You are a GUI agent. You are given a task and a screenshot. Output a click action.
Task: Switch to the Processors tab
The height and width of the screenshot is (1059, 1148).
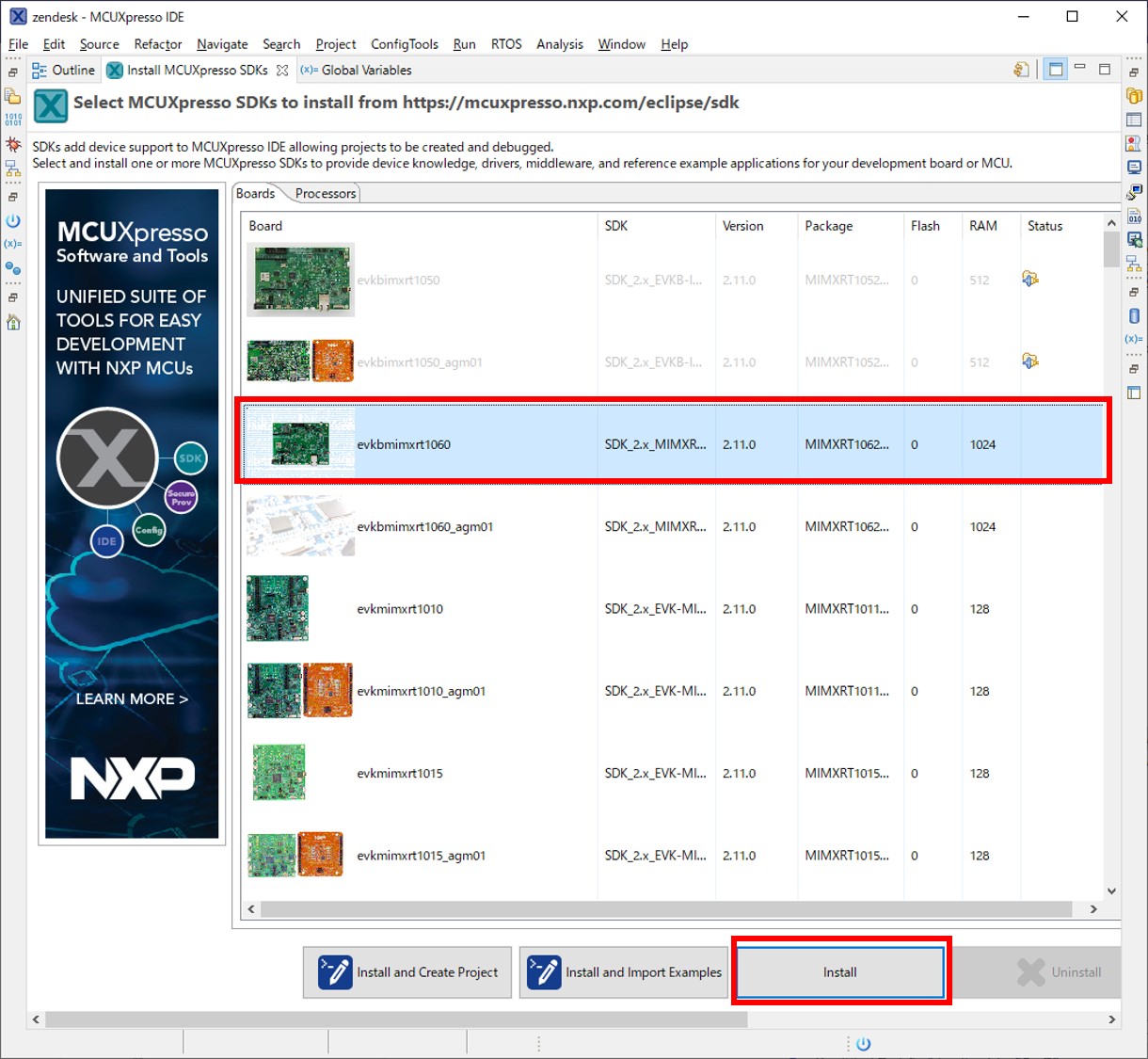click(325, 193)
